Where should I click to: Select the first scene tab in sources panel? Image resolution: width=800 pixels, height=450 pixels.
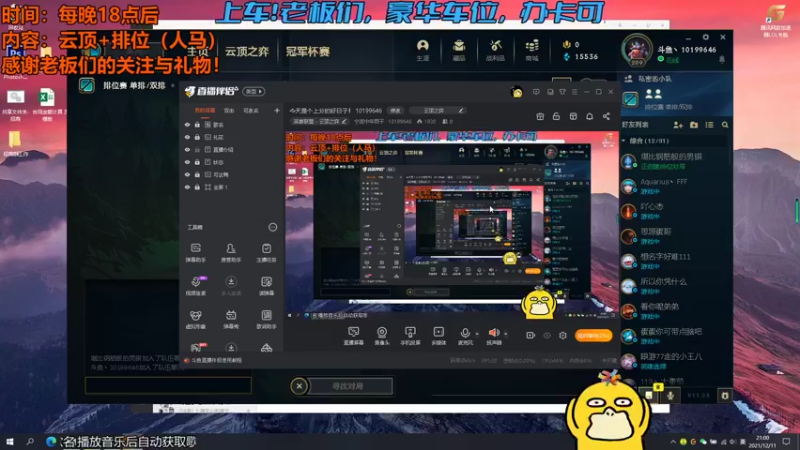pos(205,110)
